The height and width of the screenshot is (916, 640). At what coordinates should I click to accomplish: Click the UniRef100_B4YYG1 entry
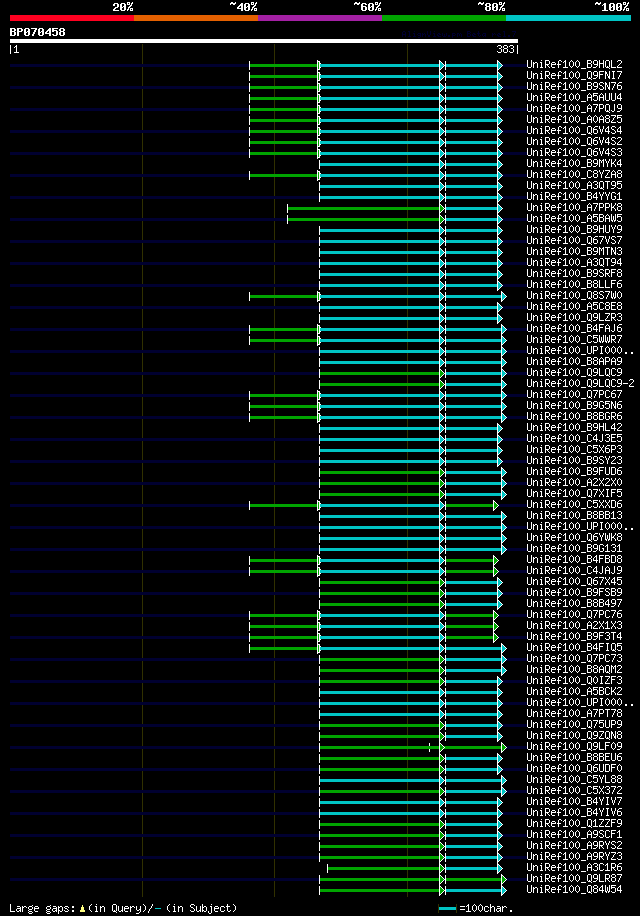point(574,196)
